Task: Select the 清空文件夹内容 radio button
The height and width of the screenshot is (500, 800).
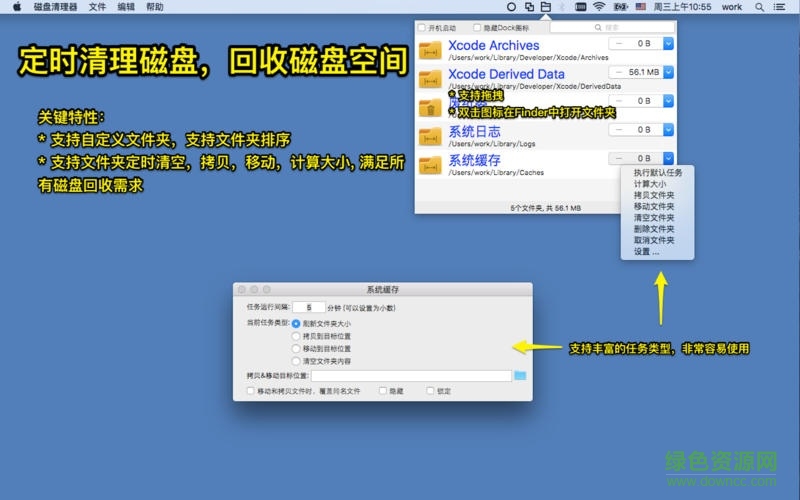Action: (x=296, y=360)
